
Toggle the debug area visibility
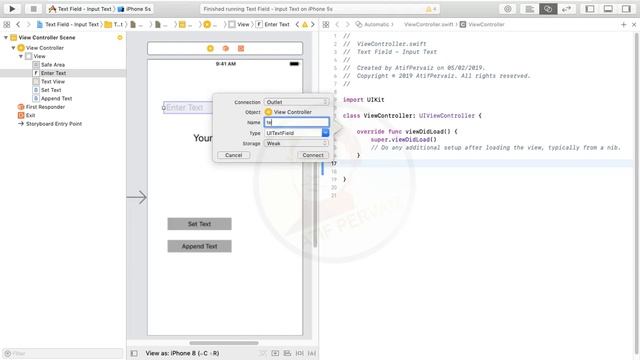coord(608,9)
